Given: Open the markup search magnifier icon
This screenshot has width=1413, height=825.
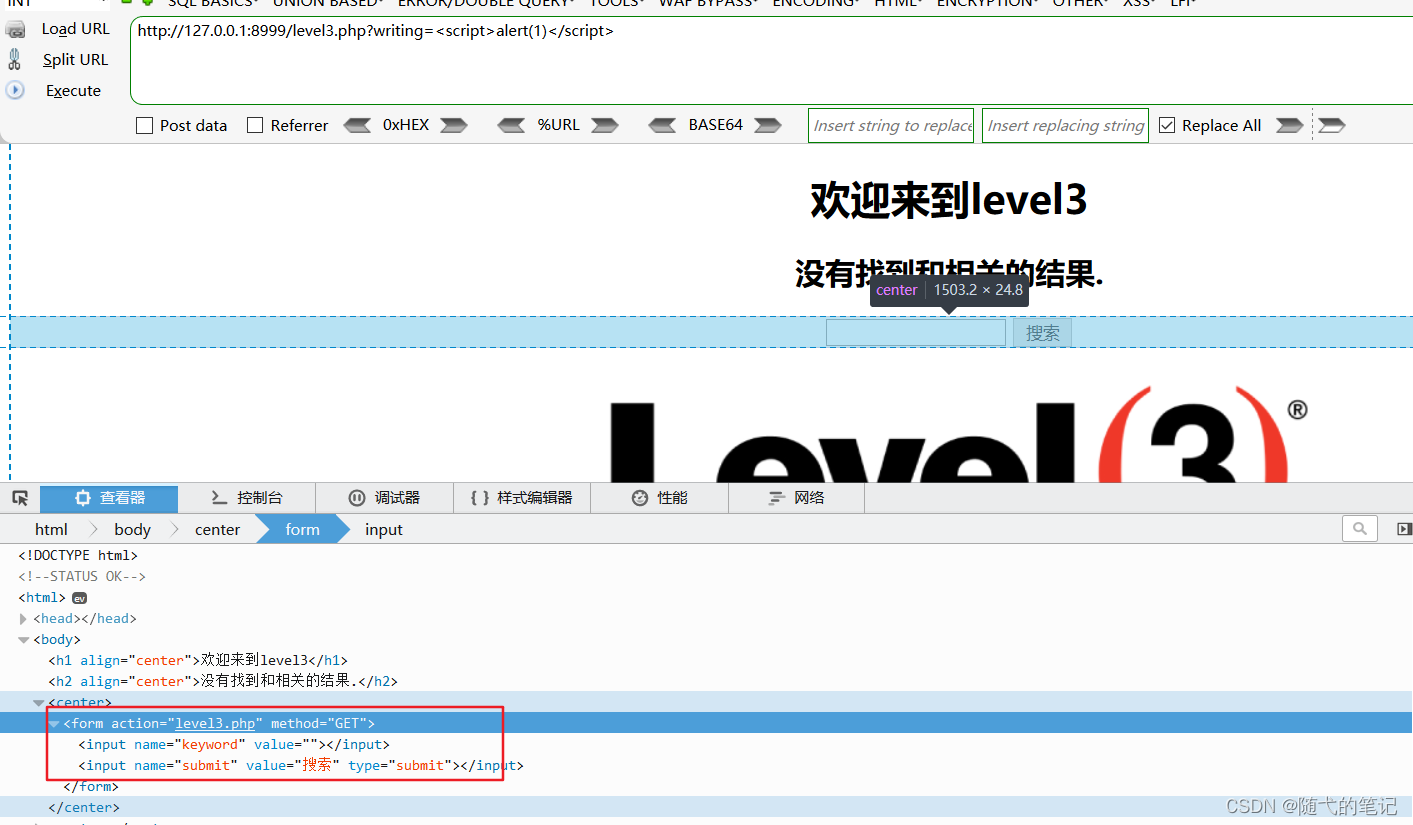Looking at the screenshot, I should pyautogui.click(x=1360, y=528).
